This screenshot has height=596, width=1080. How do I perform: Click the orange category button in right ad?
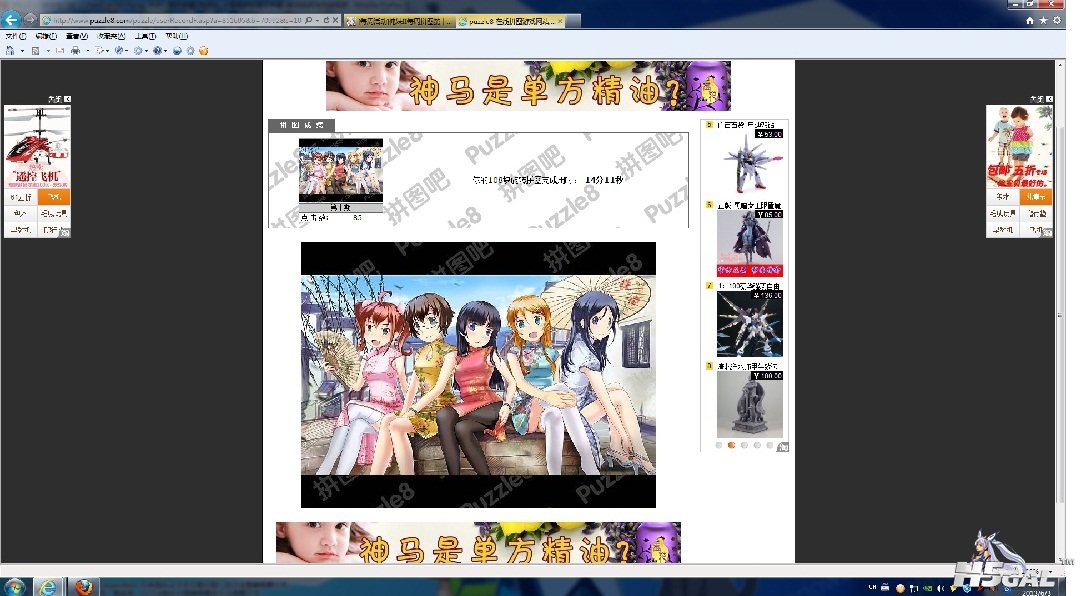click(x=1036, y=196)
